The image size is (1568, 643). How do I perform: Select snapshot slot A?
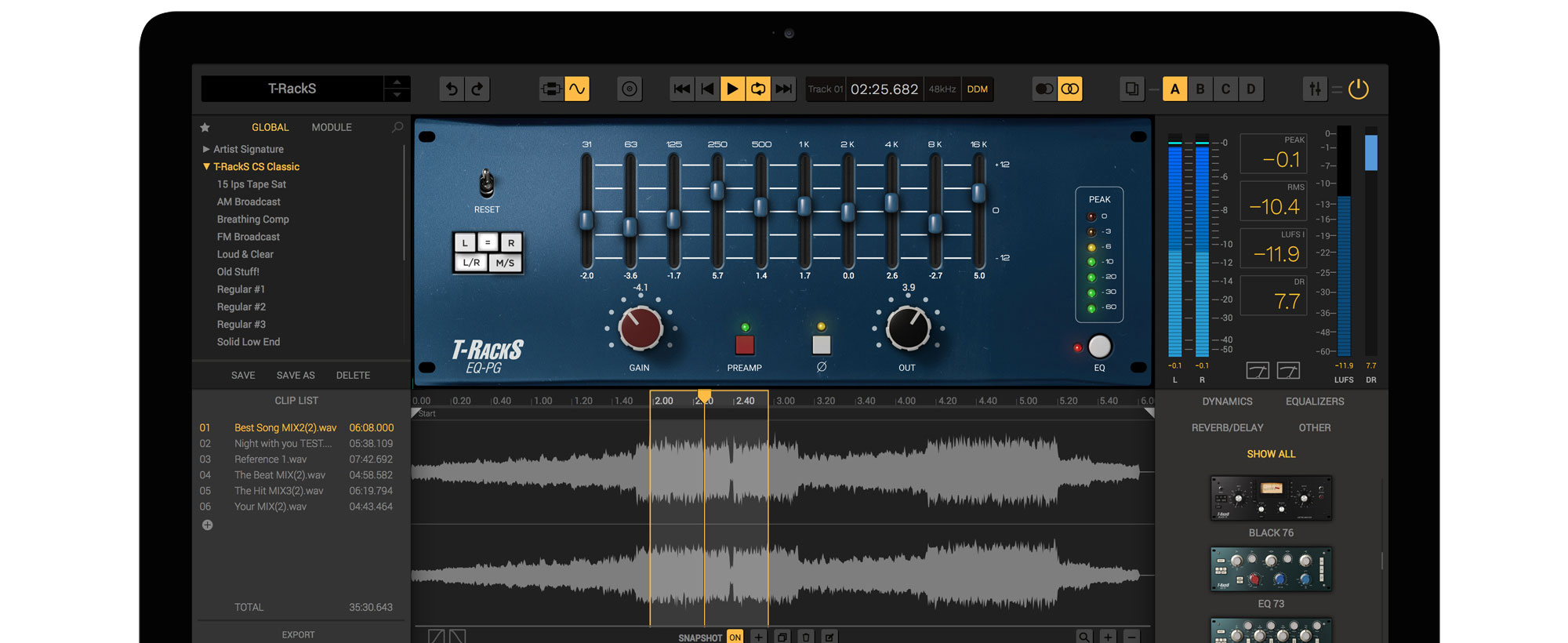click(x=1174, y=89)
